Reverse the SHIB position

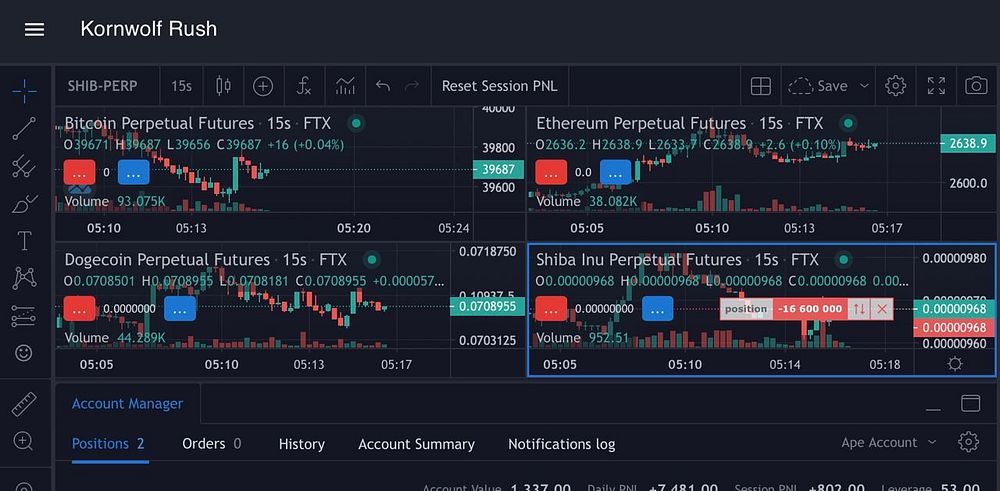click(859, 309)
